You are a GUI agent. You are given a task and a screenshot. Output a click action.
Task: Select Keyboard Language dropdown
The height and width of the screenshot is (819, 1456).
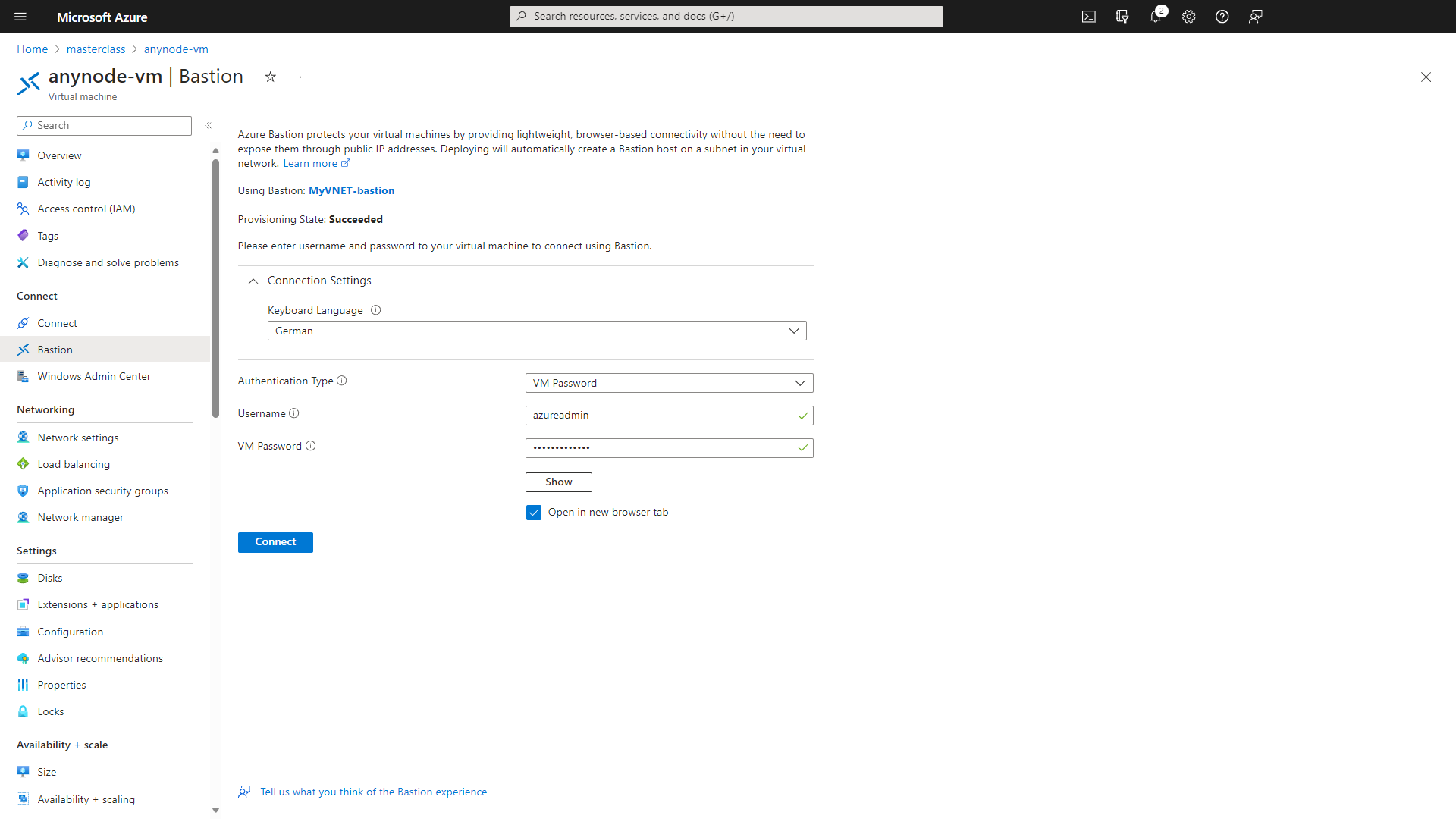[x=536, y=330]
